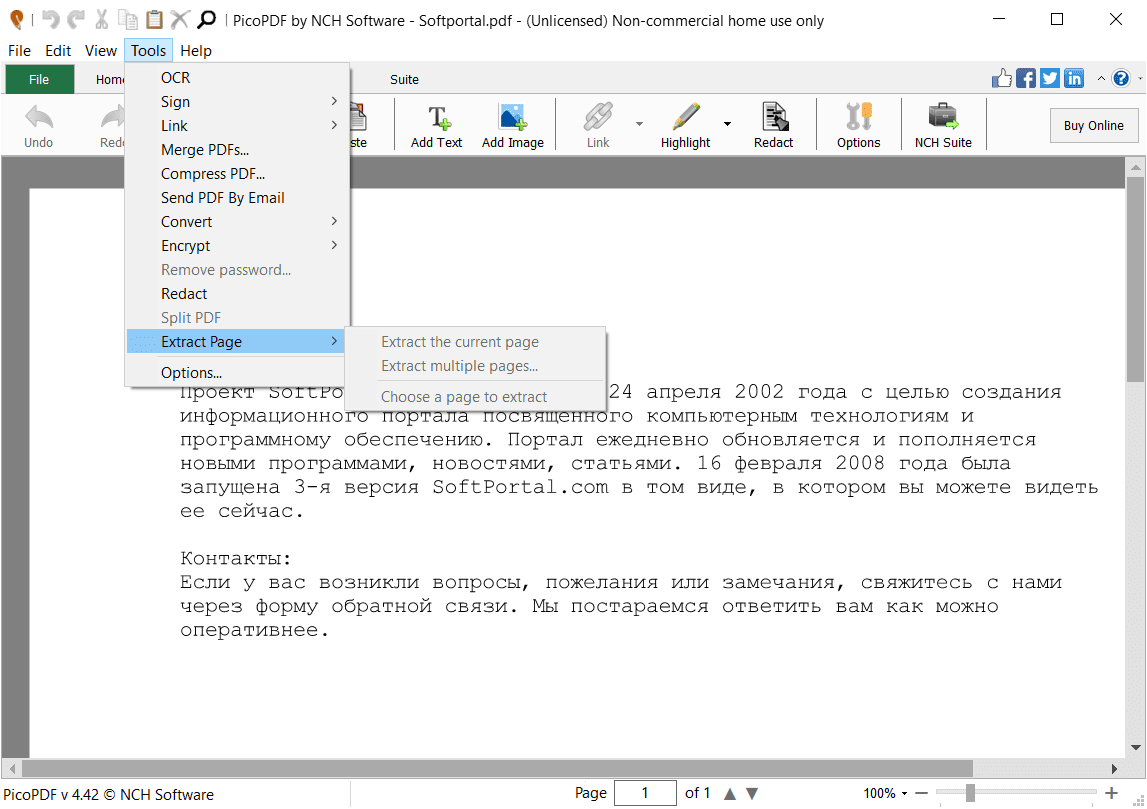1147x809 pixels.
Task: Click the vertical scrollbar thumb
Action: [1135, 278]
